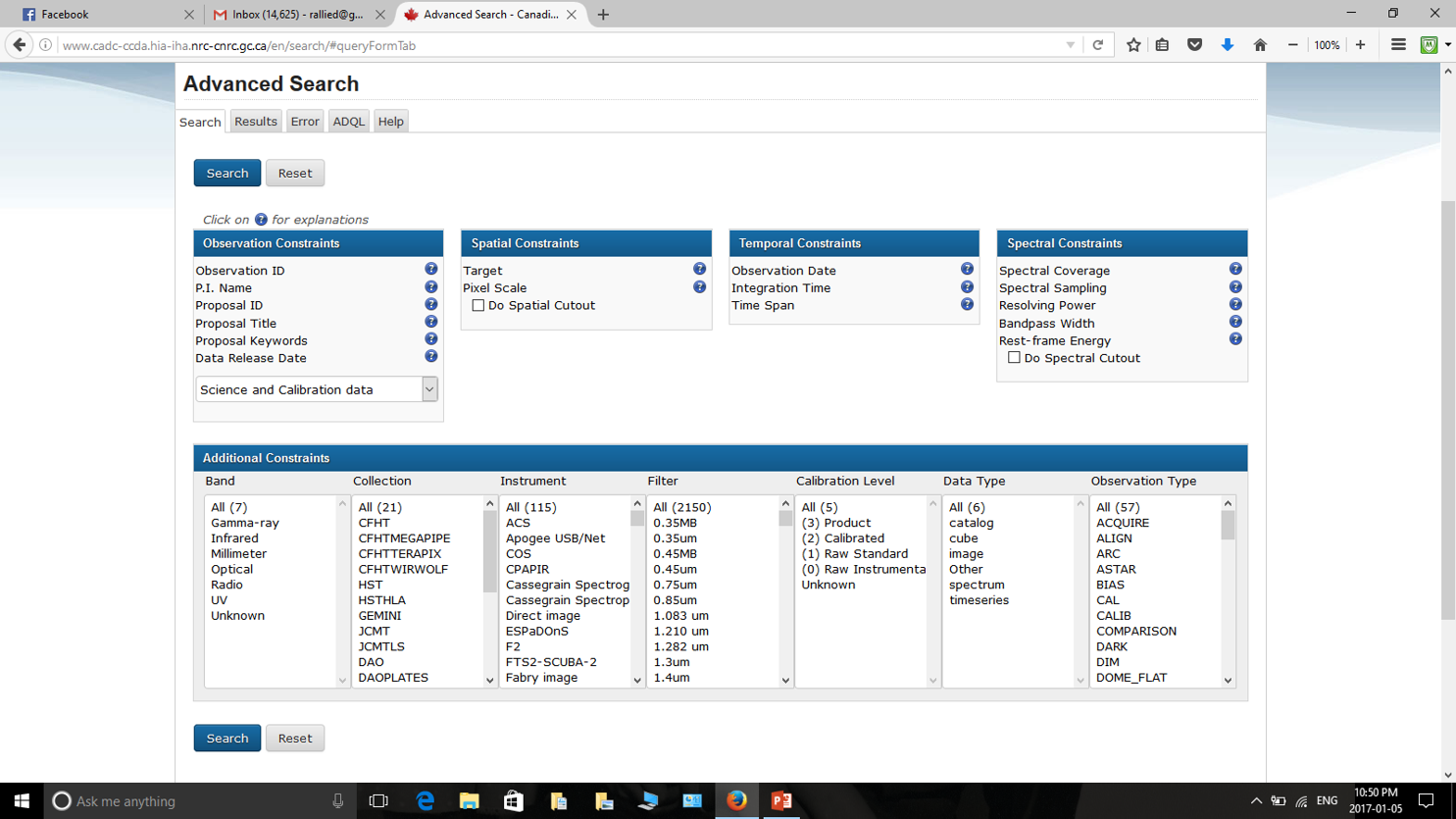Open Windows Start menu

pos(22,801)
